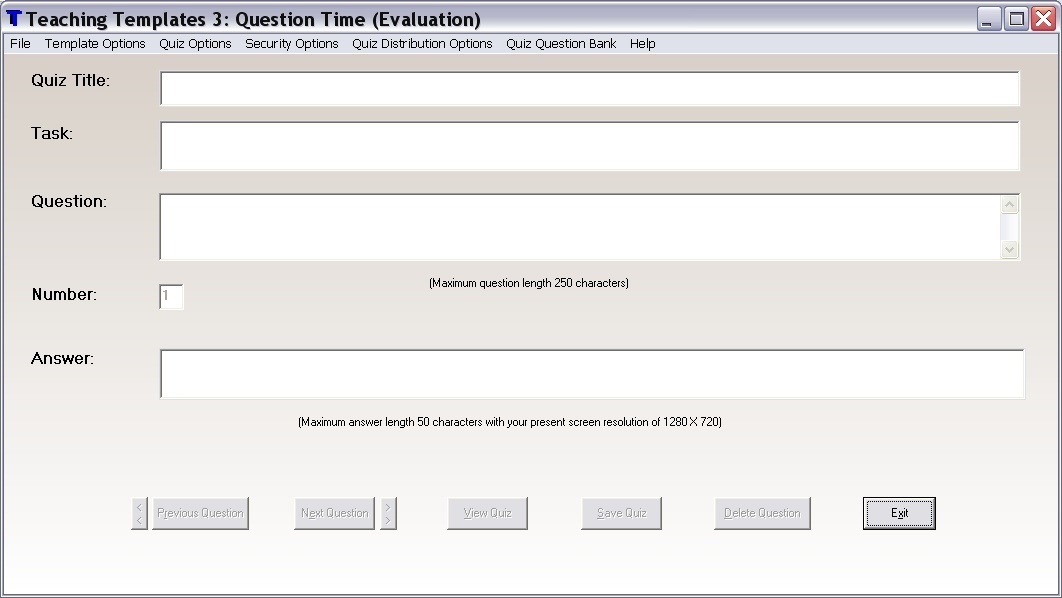Open the Quiz Question Bank menu
Image resolution: width=1062 pixels, height=598 pixels.
coord(561,43)
